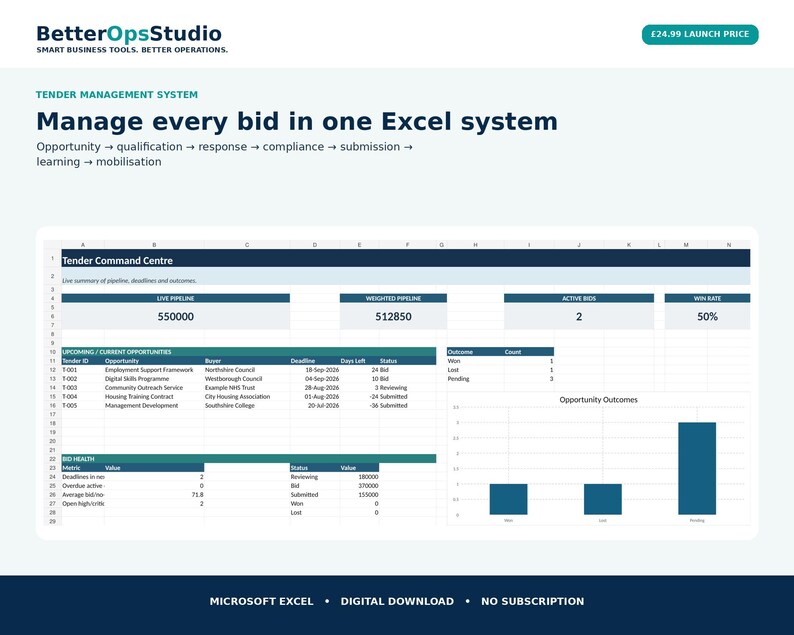Select the 'Tender Command Centre' title cell
The image size is (794, 635).
point(406,260)
